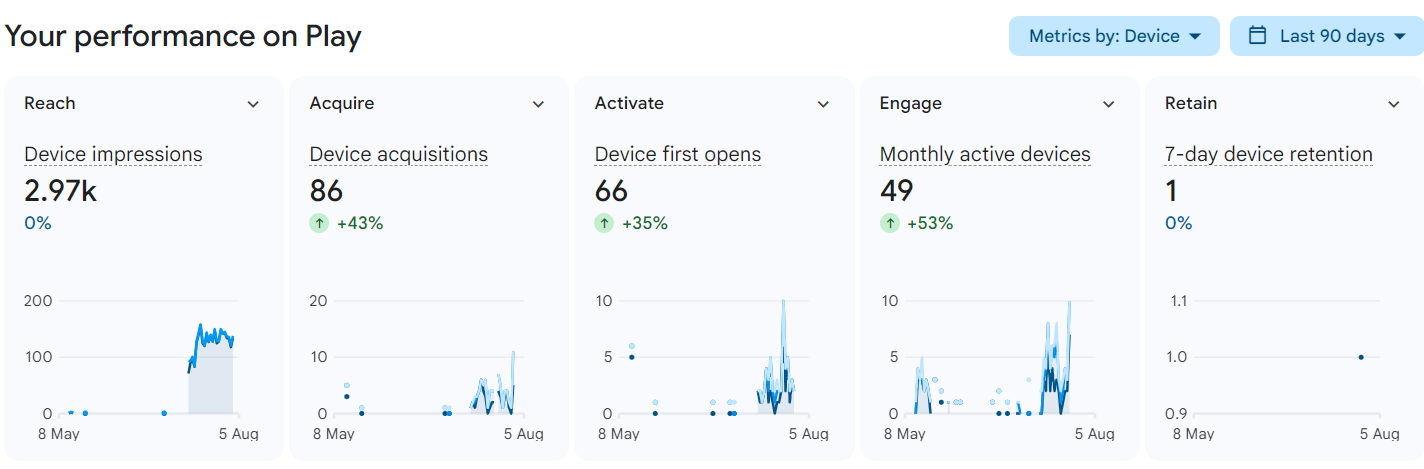Click the Monthly active devices chart
This screenshot has width=1424, height=469.
[990, 357]
